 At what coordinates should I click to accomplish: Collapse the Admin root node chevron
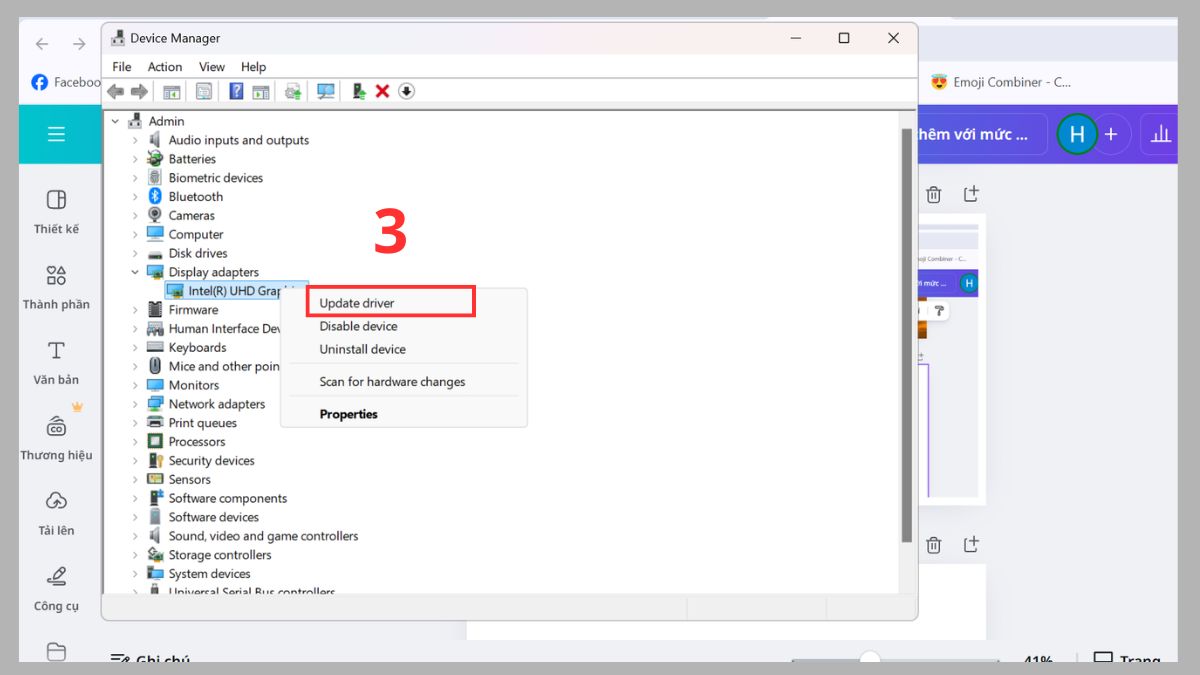click(x=115, y=121)
